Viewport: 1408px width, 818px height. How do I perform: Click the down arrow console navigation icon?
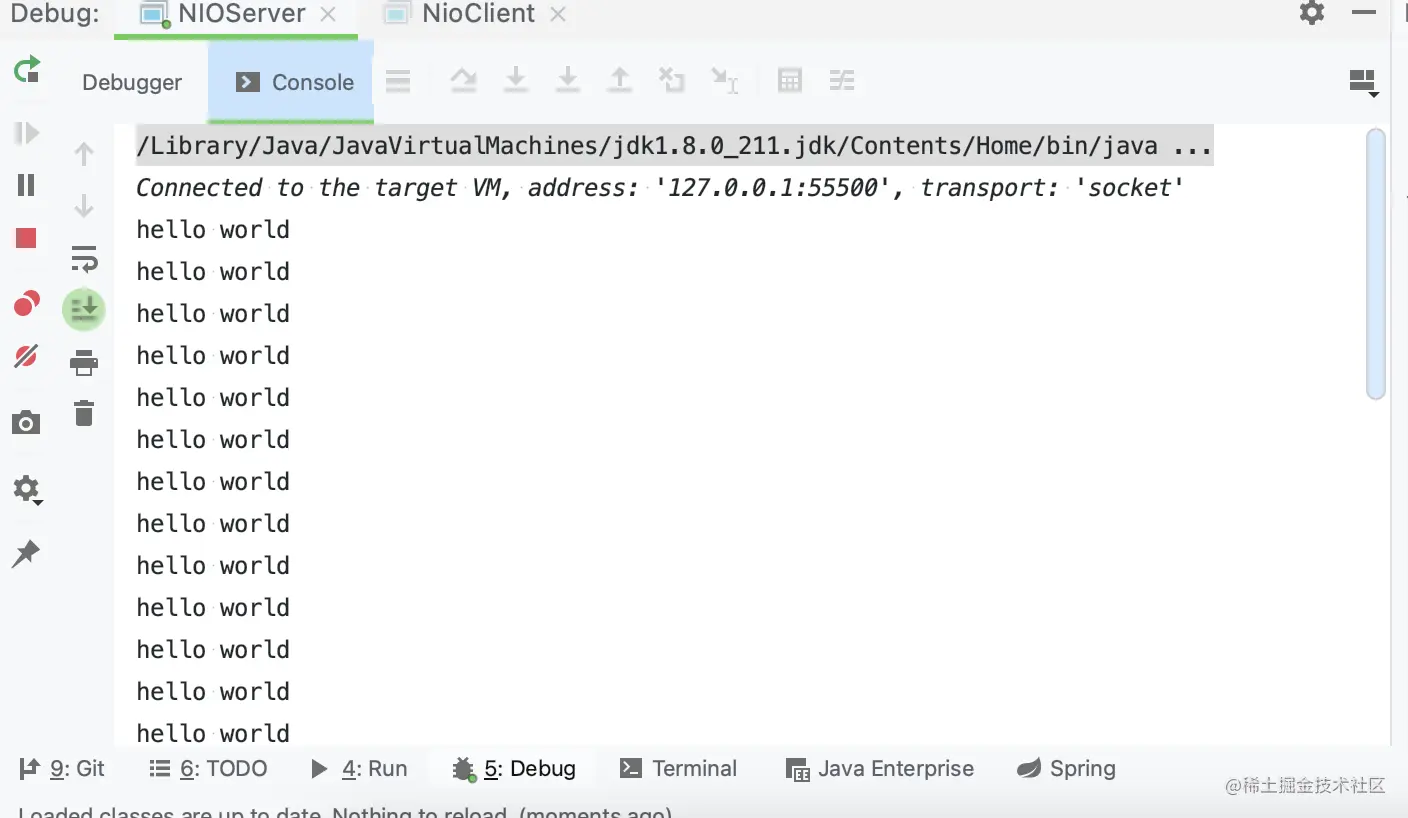click(x=84, y=206)
